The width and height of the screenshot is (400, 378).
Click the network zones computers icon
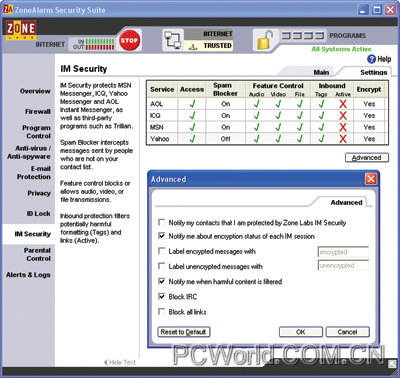click(173, 40)
